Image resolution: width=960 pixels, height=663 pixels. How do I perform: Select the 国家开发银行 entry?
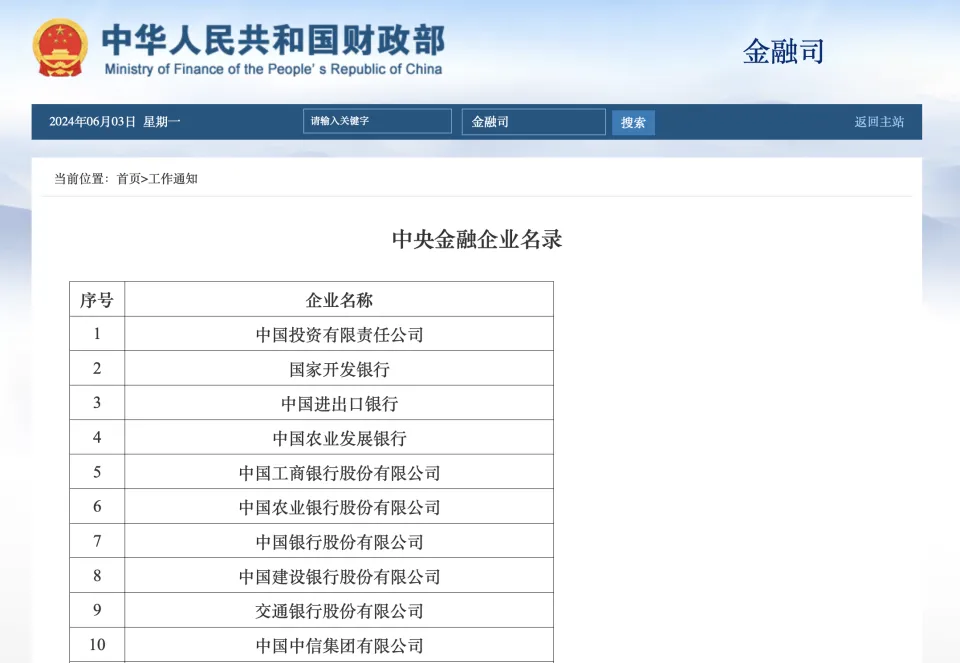tap(339, 369)
